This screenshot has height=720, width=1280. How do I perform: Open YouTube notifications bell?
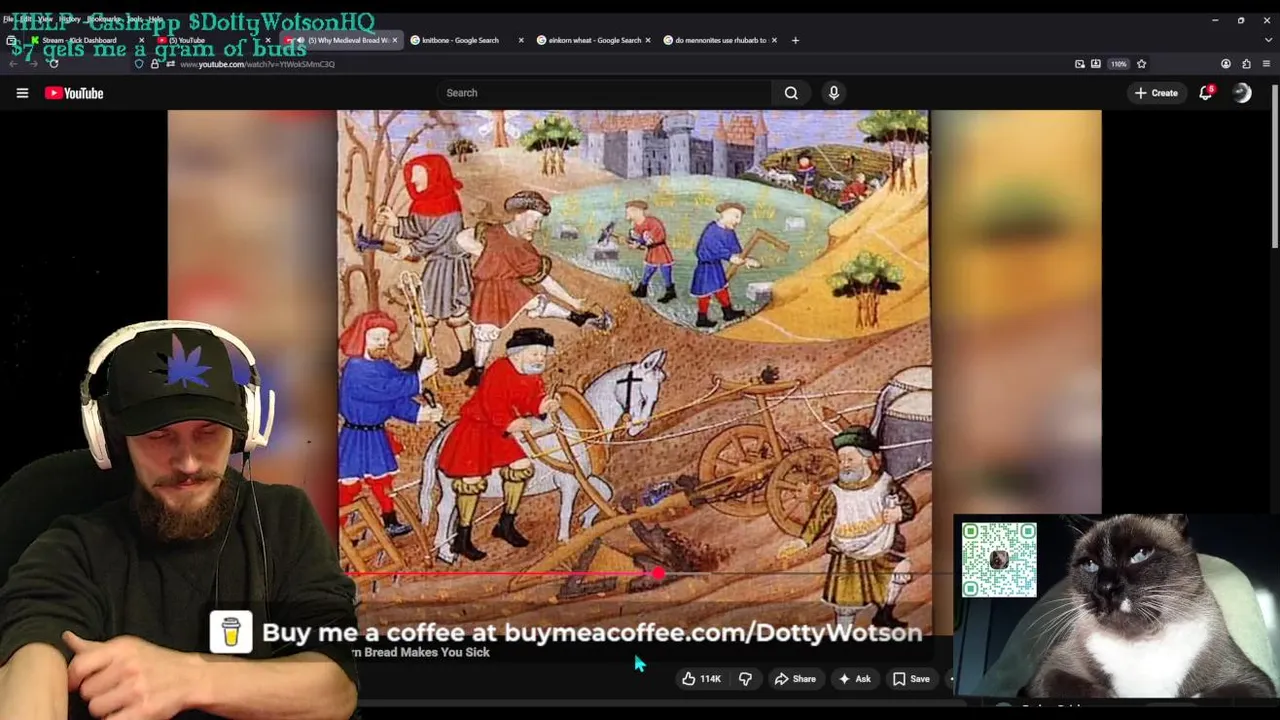(x=1206, y=93)
